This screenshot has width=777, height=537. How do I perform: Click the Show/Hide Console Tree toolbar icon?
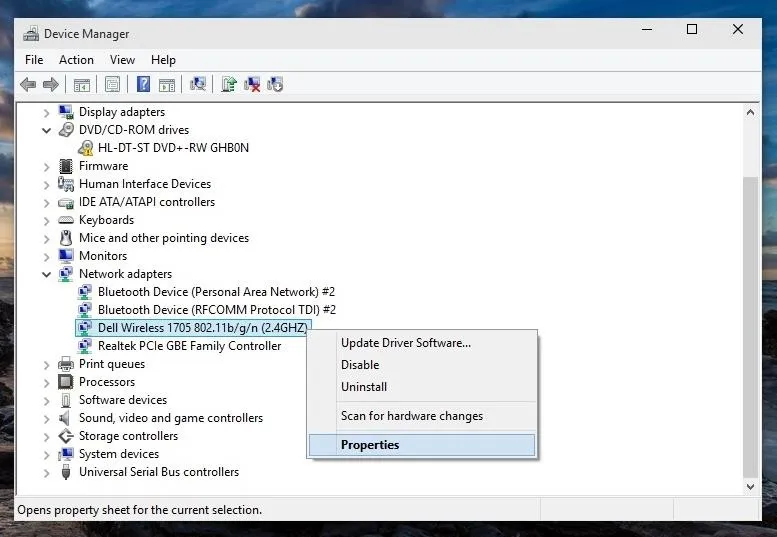(82, 85)
